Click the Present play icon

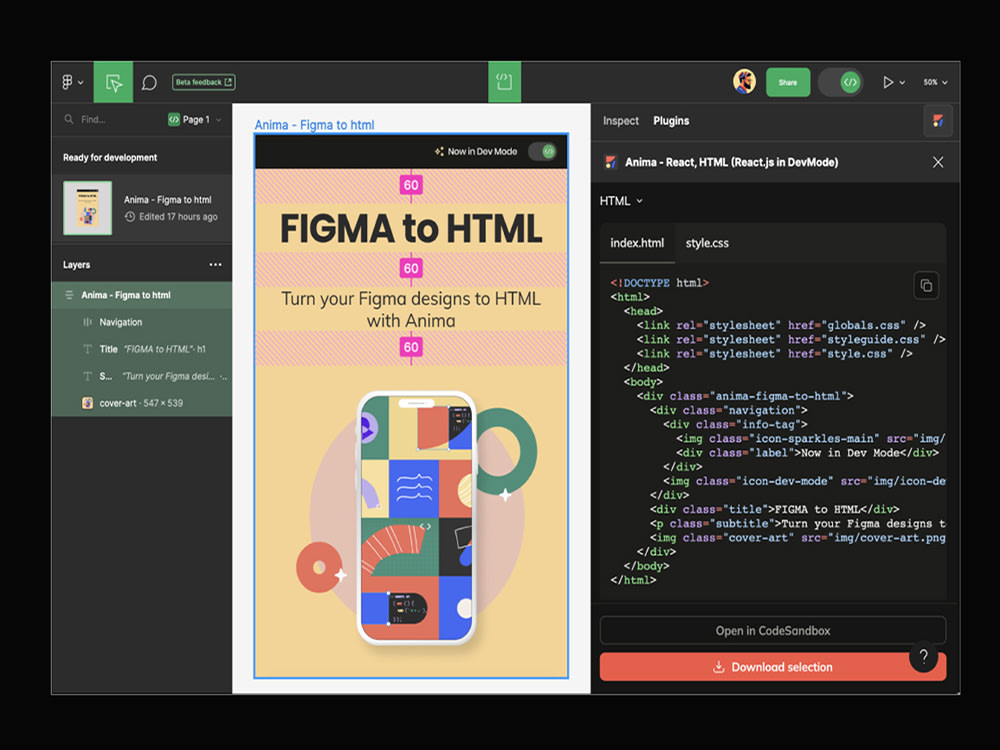887,82
